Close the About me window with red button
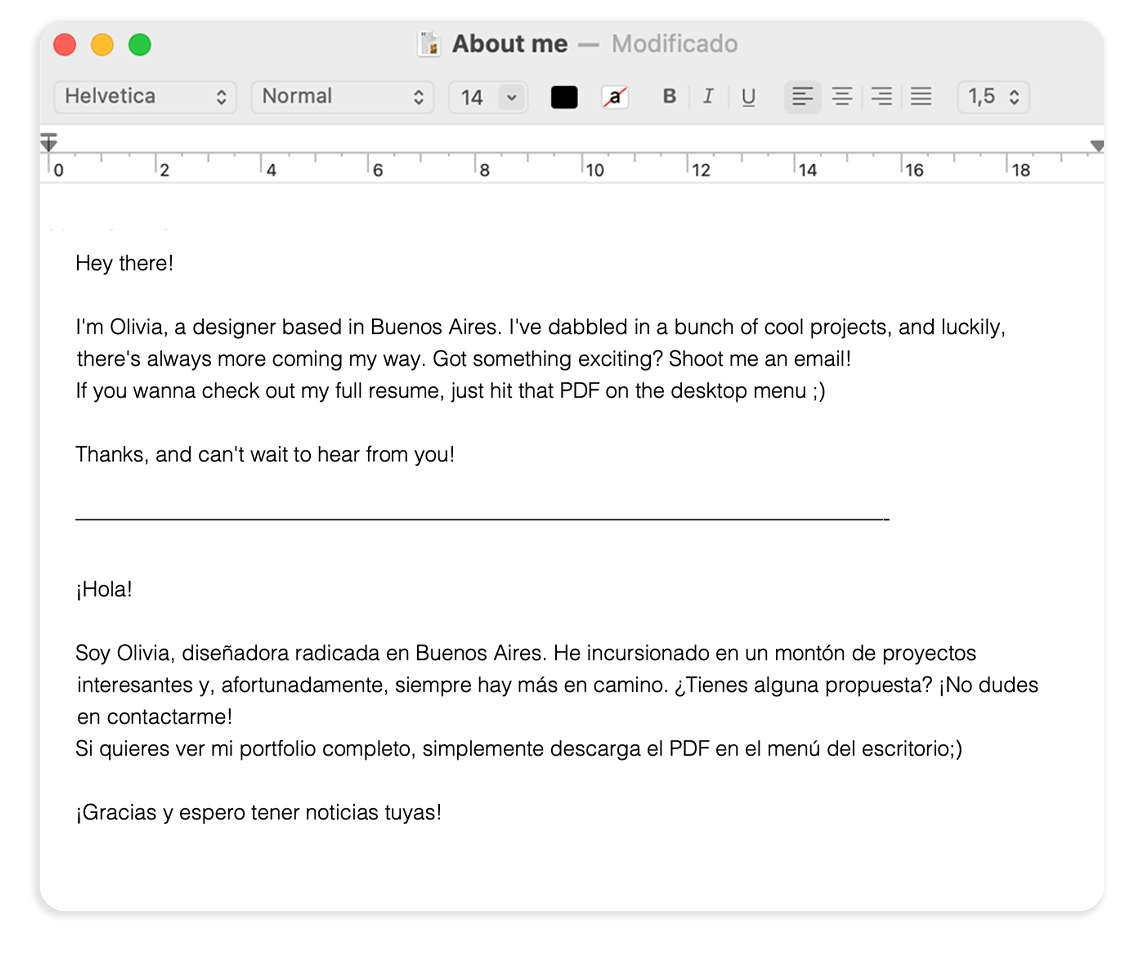Image resolution: width=1142 pixels, height=958 pixels. point(65,44)
